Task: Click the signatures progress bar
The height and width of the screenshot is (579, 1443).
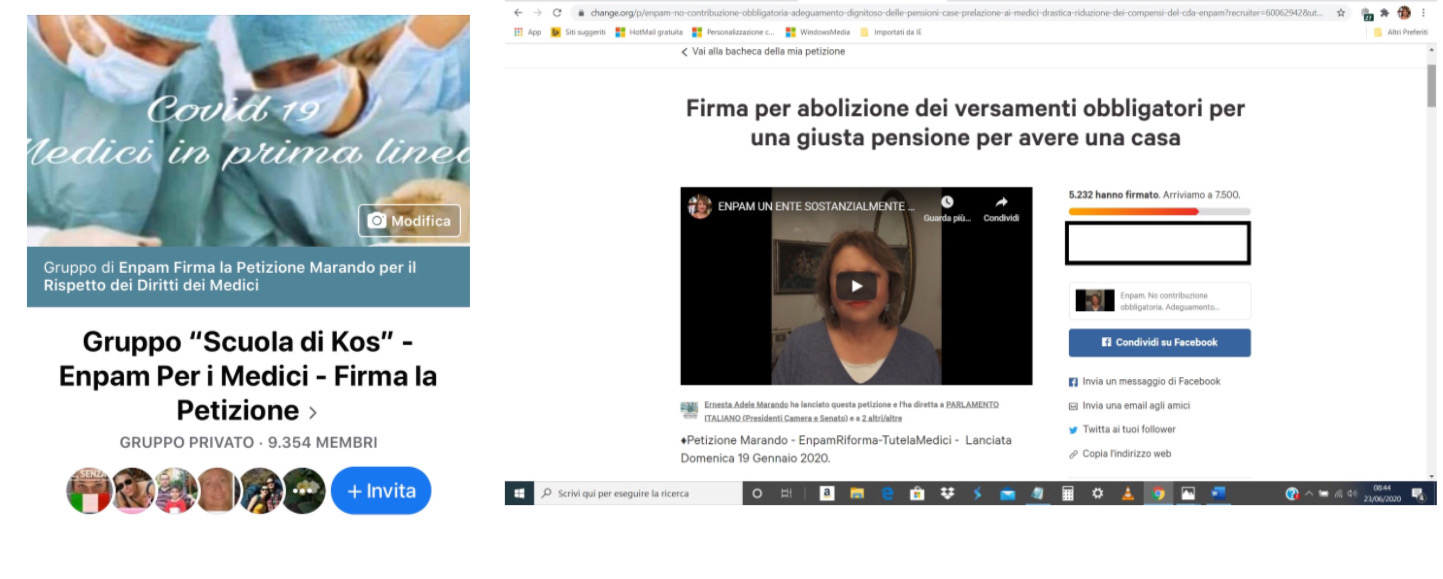Action: [x=1159, y=211]
